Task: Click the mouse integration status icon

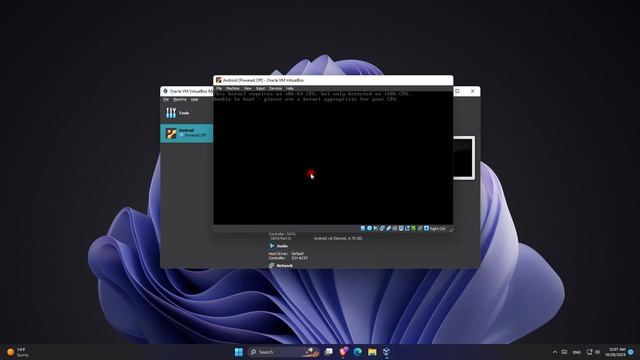Action: coord(420,229)
